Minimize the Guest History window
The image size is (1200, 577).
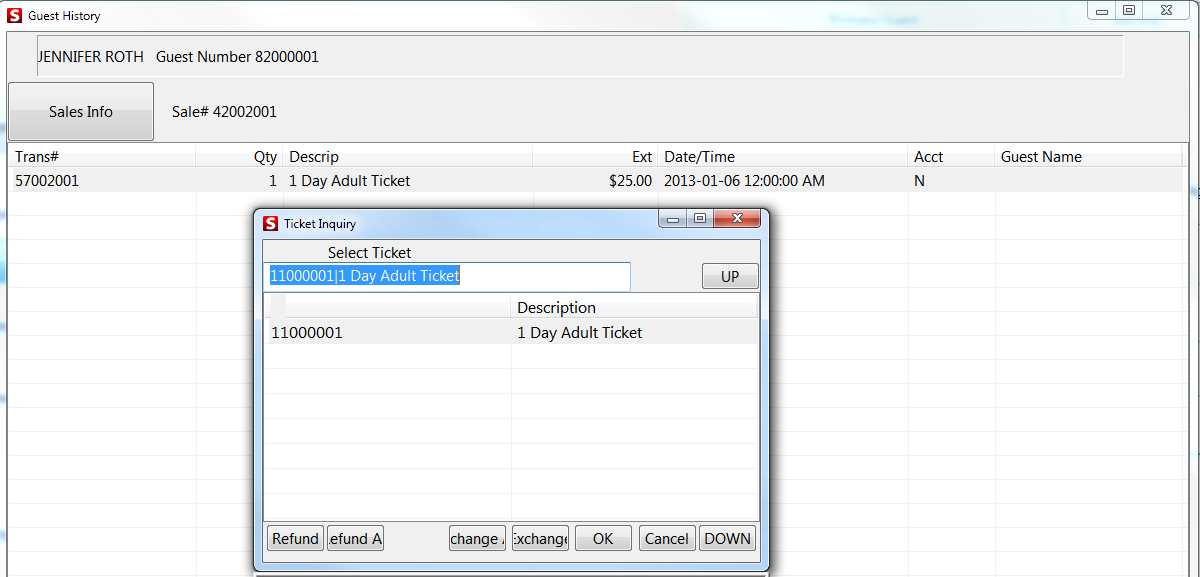[1101, 10]
